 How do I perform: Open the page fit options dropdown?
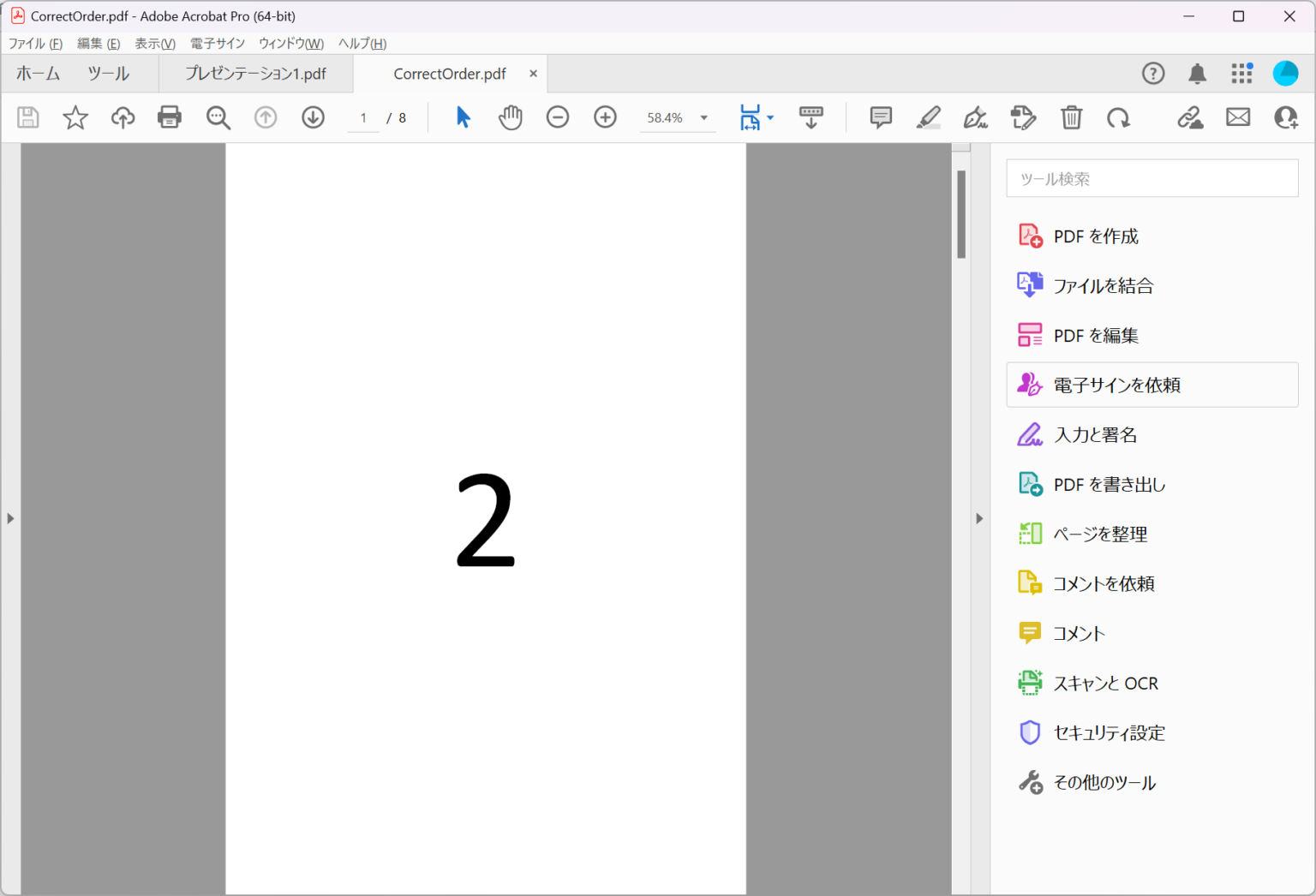pyautogui.click(x=769, y=117)
